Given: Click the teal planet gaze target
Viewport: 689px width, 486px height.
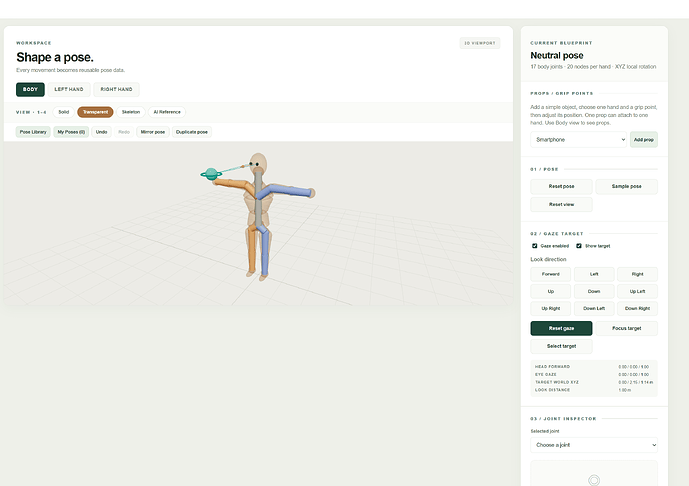Looking at the screenshot, I should [211, 174].
